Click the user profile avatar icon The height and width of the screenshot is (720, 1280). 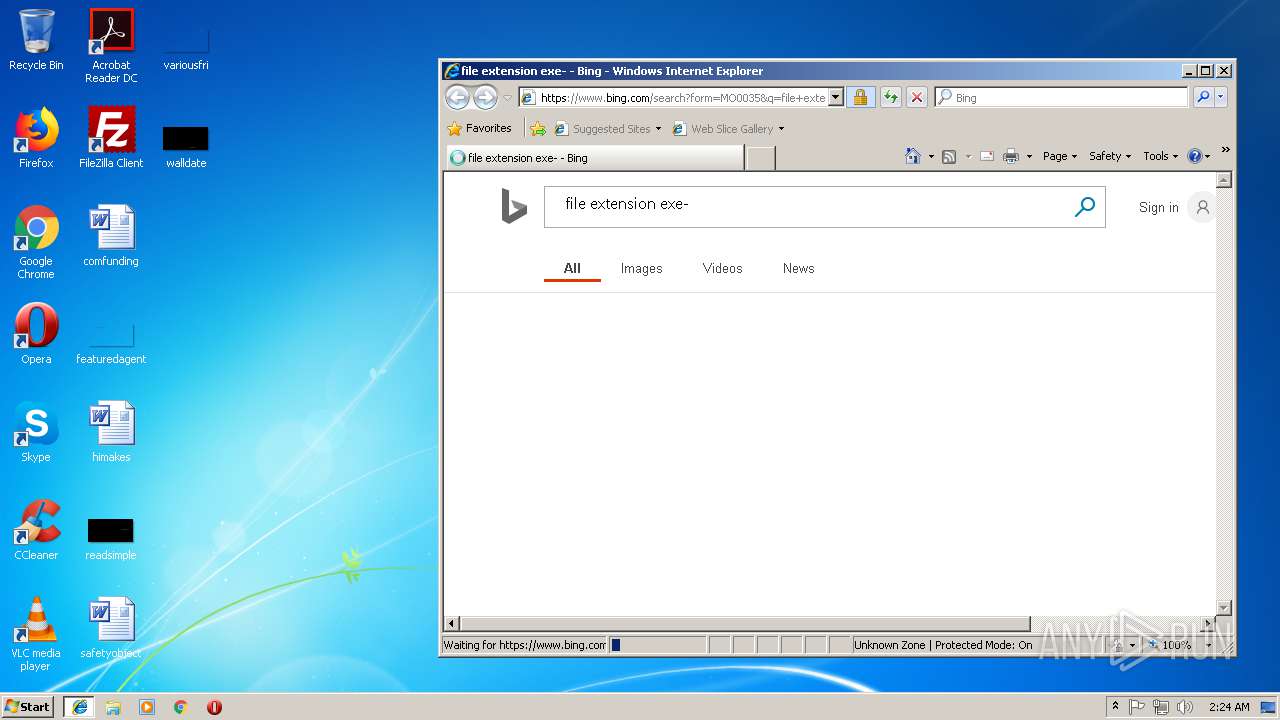point(1202,207)
